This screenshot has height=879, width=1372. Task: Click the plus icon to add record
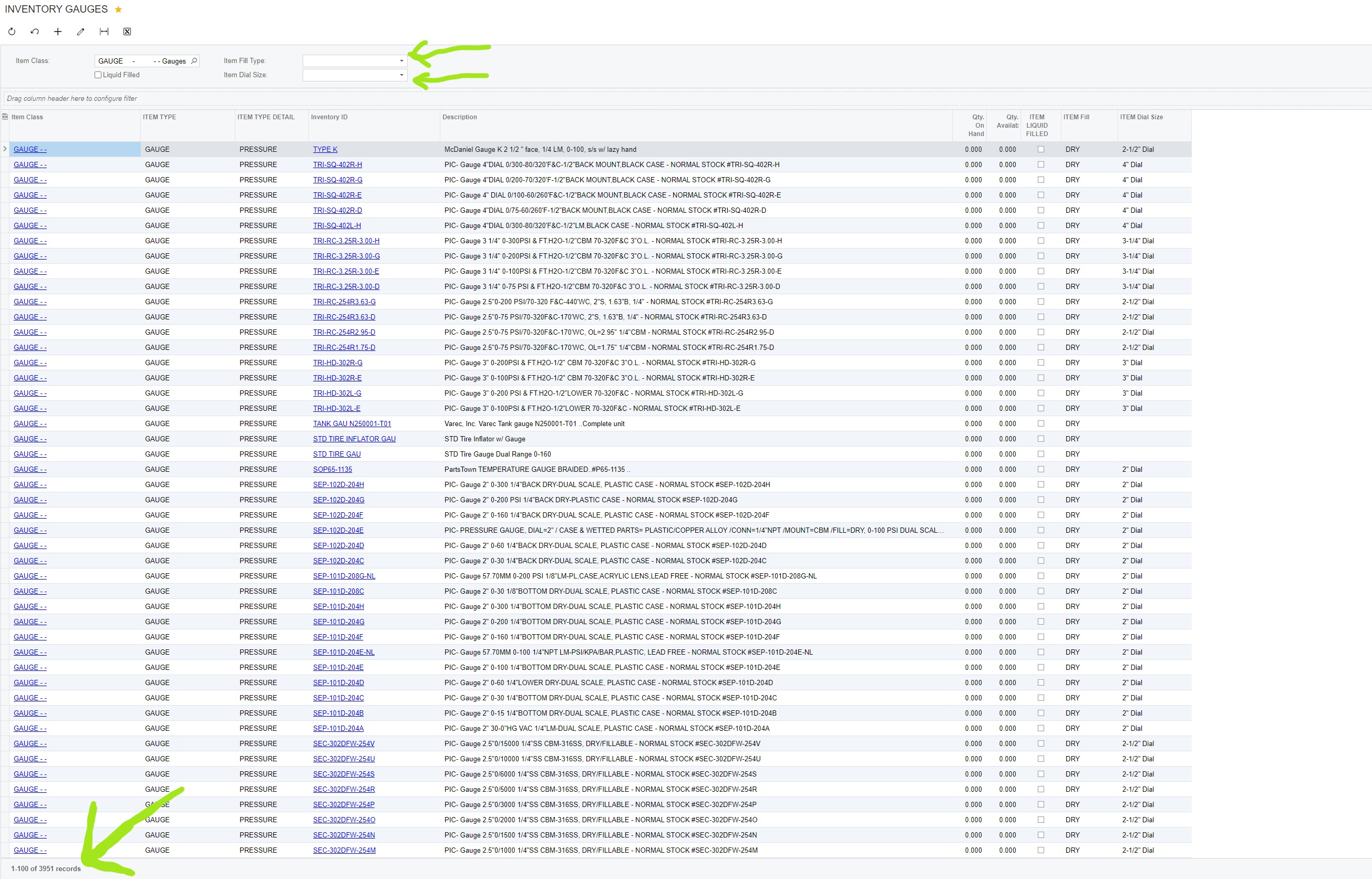point(58,32)
